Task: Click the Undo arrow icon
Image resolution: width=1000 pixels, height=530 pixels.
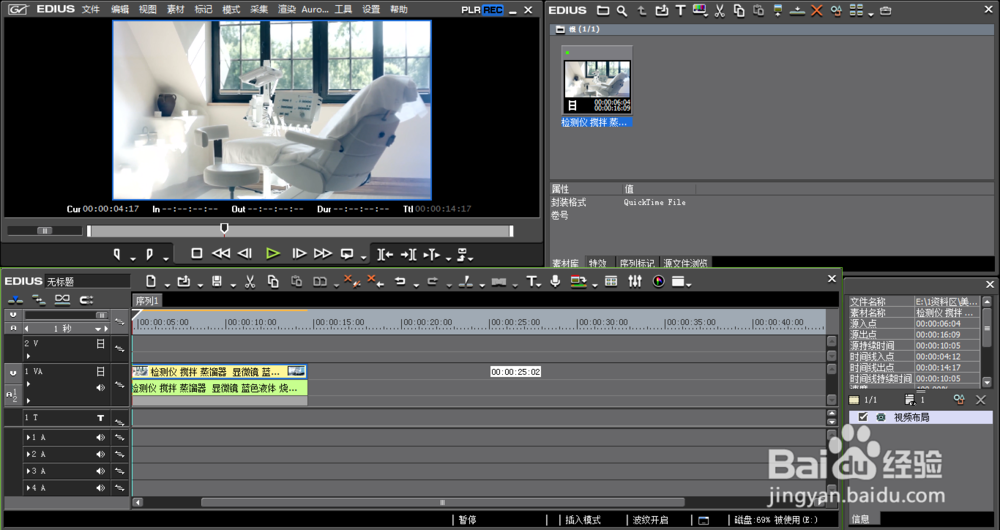Action: point(400,281)
